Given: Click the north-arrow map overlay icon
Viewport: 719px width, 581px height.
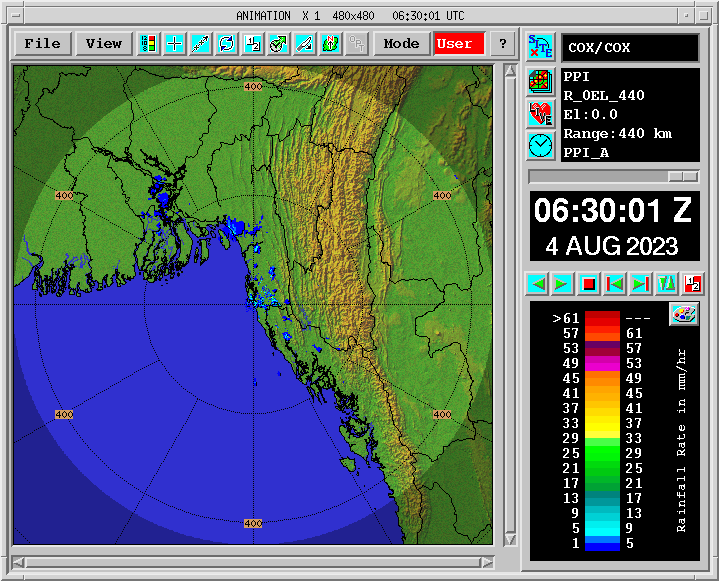Looking at the screenshot, I should point(330,44).
